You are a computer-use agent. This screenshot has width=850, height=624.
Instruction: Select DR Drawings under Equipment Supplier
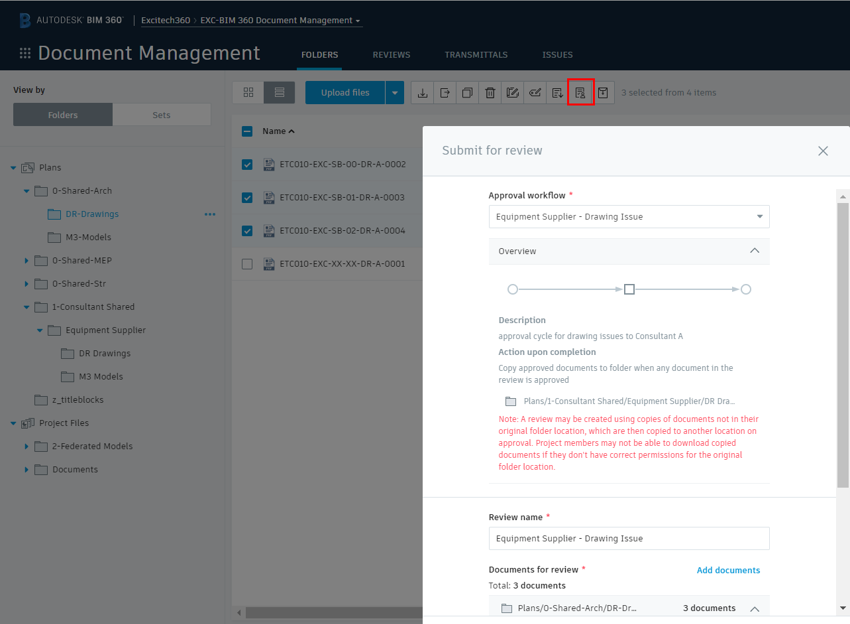(105, 353)
